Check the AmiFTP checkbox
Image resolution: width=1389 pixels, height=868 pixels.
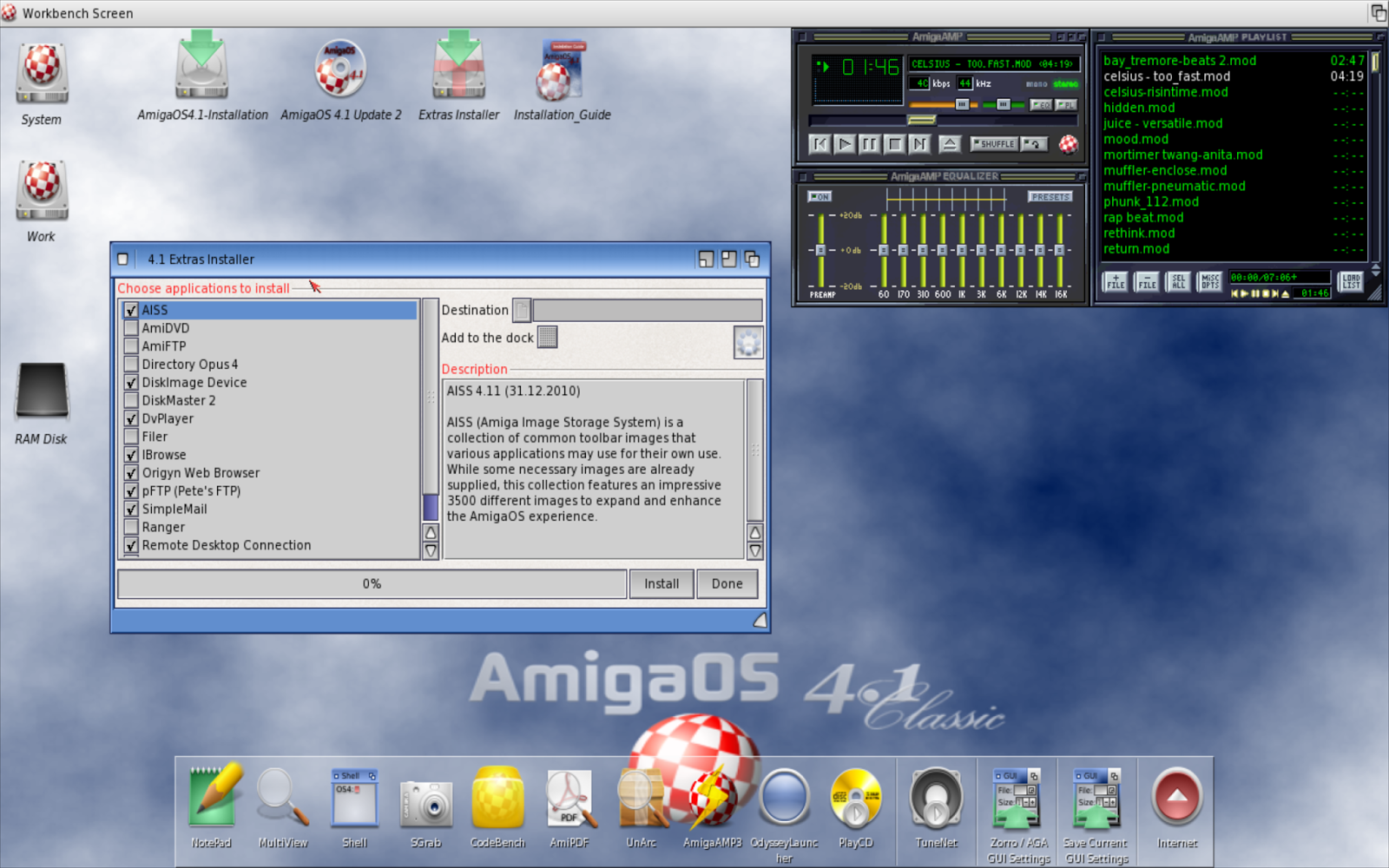pyautogui.click(x=131, y=346)
